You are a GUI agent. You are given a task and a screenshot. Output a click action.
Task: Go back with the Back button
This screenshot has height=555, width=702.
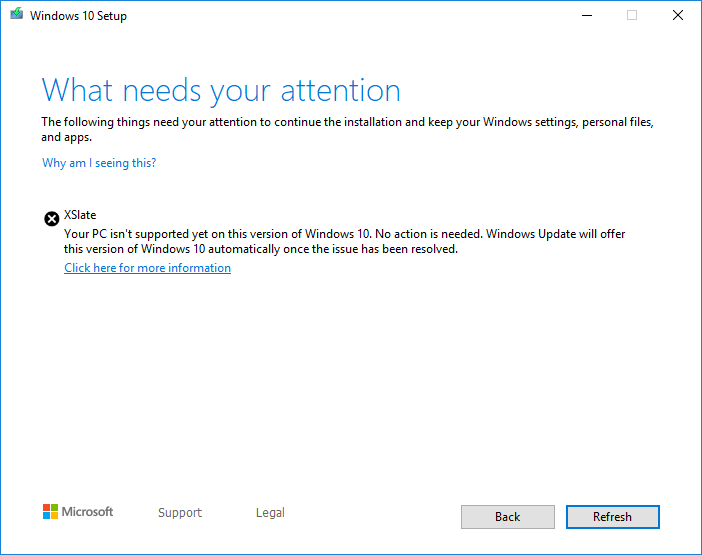coord(508,517)
